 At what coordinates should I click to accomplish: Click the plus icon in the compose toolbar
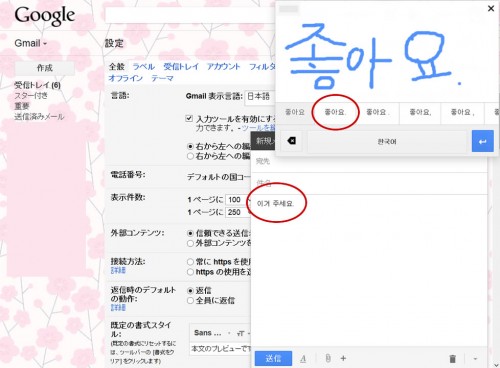point(343,358)
